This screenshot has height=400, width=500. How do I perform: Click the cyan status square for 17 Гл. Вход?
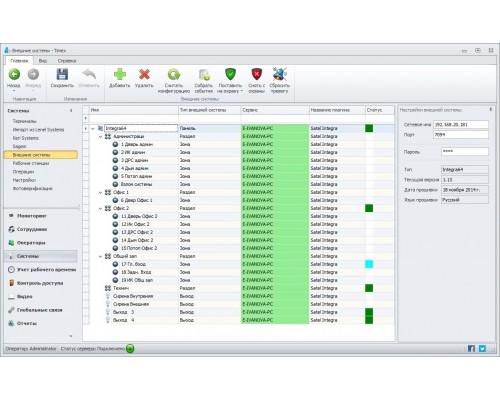(369, 264)
